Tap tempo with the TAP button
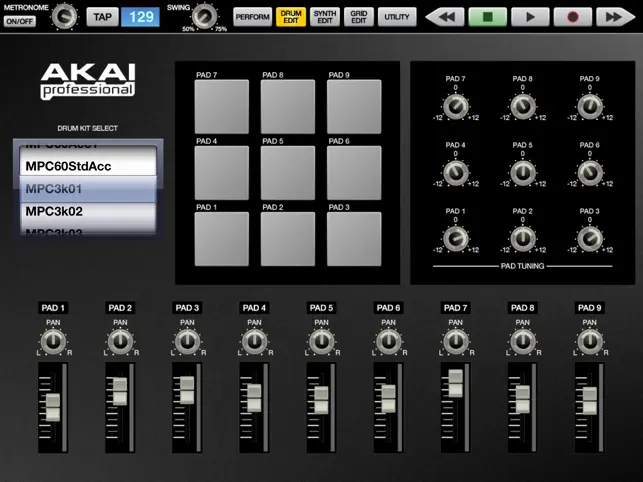This screenshot has width=643, height=482. point(102,17)
